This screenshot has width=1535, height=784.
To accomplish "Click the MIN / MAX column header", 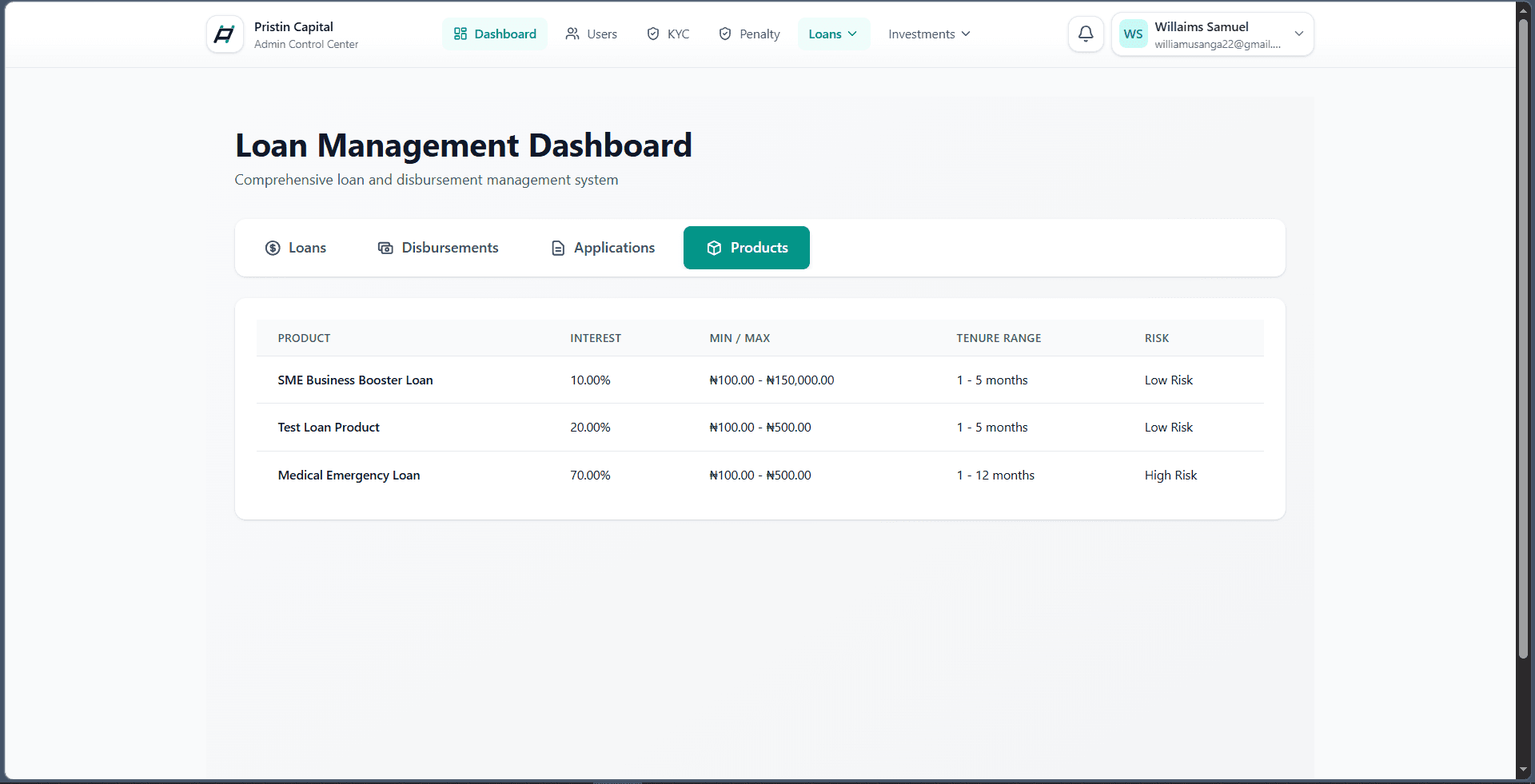I will (740, 338).
